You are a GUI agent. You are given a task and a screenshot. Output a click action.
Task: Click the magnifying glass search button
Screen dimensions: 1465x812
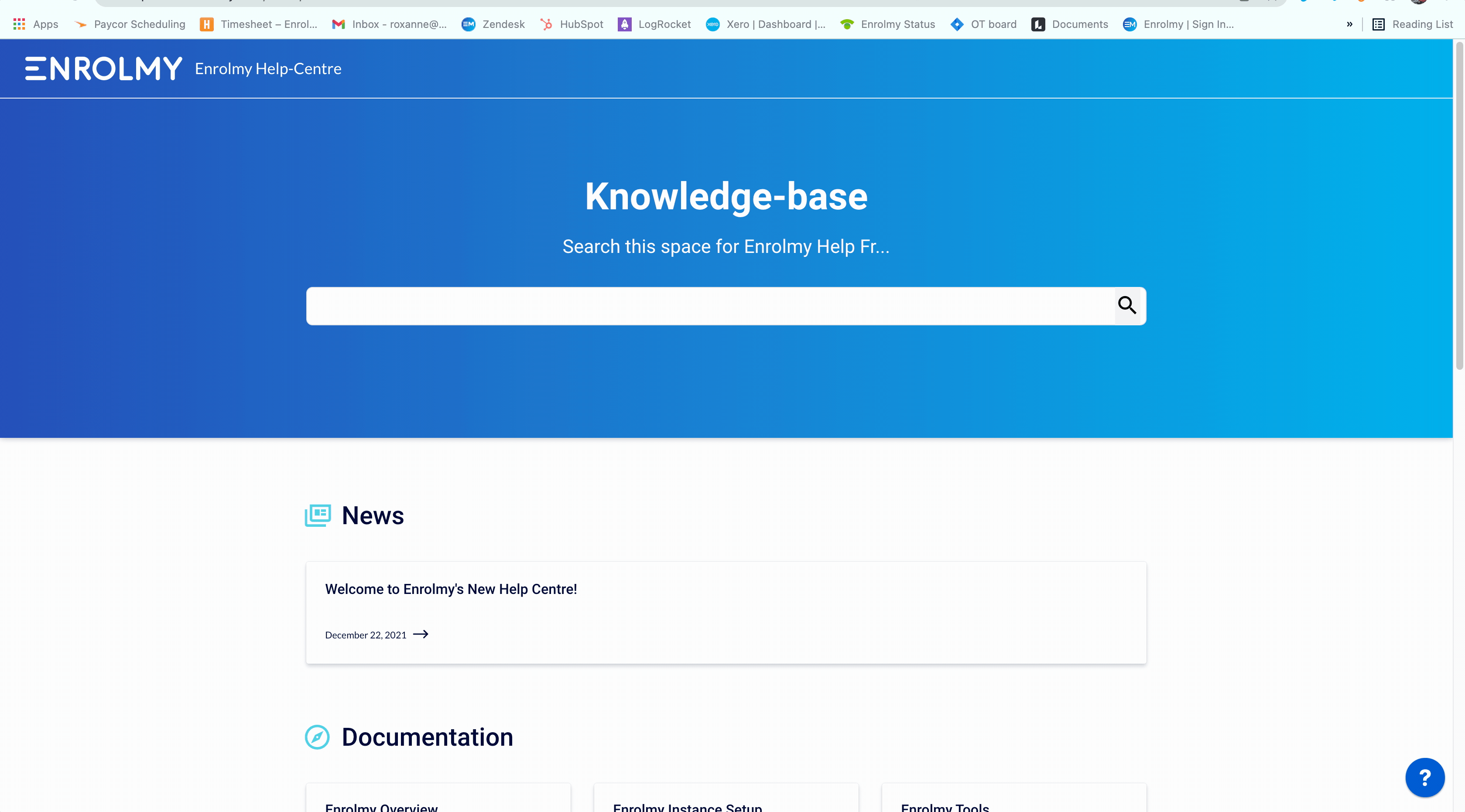pyautogui.click(x=1127, y=305)
